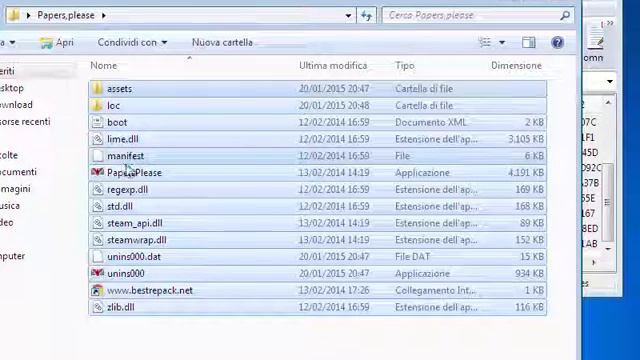640x360 pixels.
Task: Select the PapersPlease application icon
Action: coord(97,173)
